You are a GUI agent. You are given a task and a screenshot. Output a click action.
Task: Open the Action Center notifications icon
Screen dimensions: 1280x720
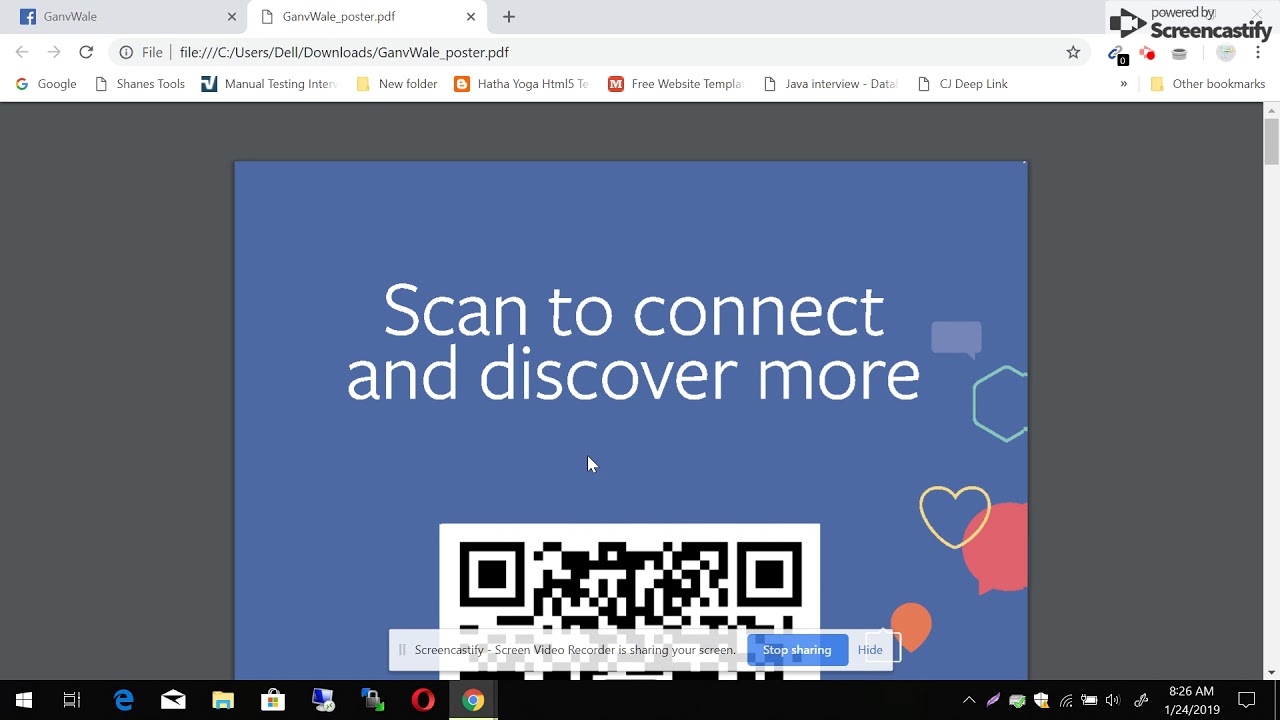[1247, 700]
